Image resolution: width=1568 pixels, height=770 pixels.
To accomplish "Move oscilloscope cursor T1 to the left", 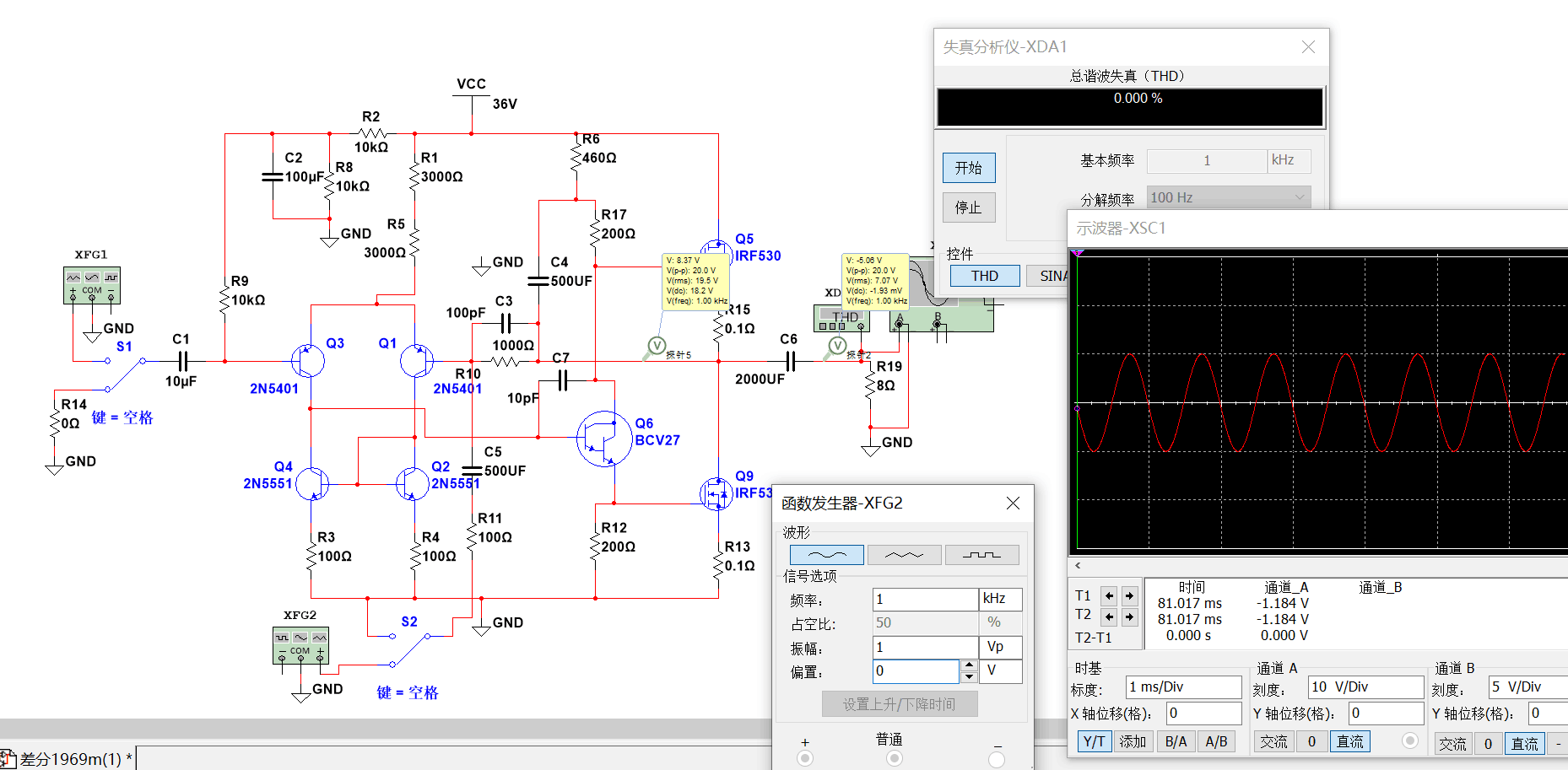I will pyautogui.click(x=1109, y=595).
